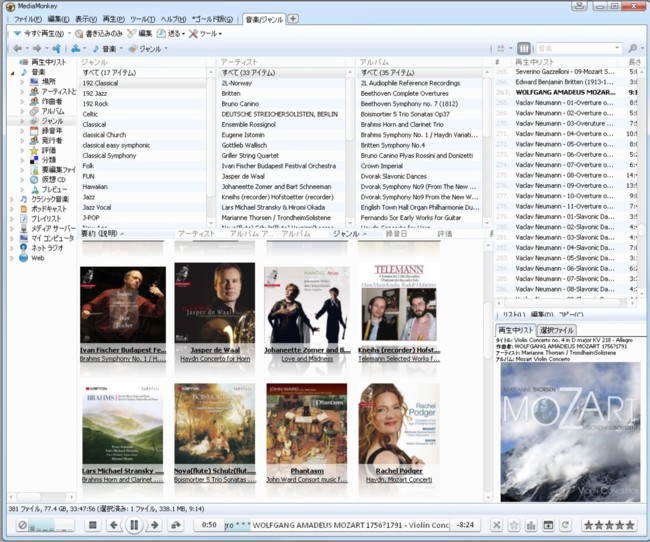
Task: Select artist Bruno Canino
Action: (x=282, y=104)
